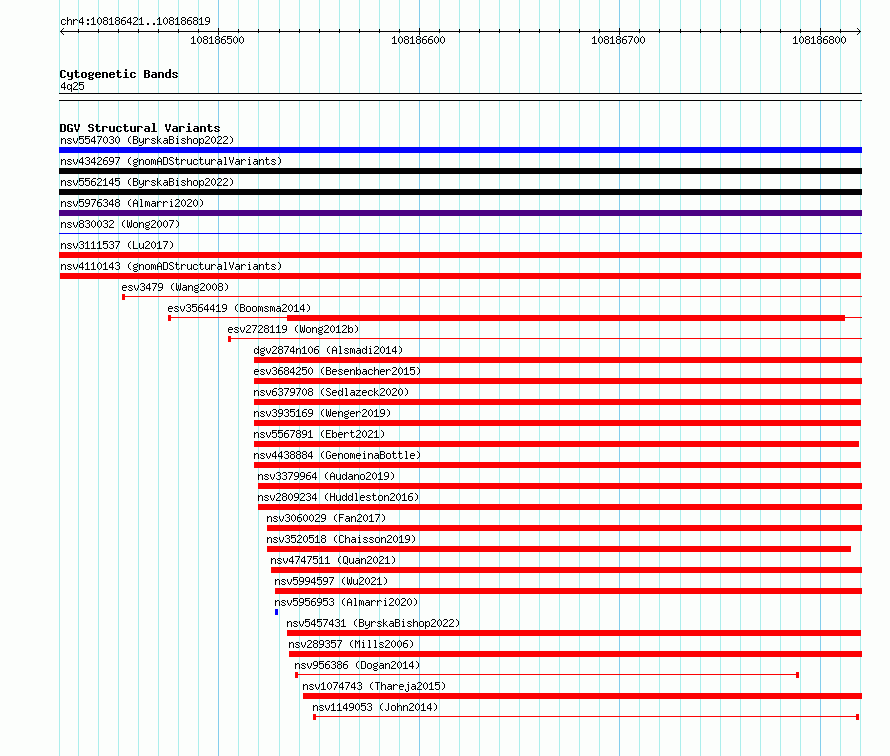Select nsv2809234 (Huddleston2016) label

point(338,497)
